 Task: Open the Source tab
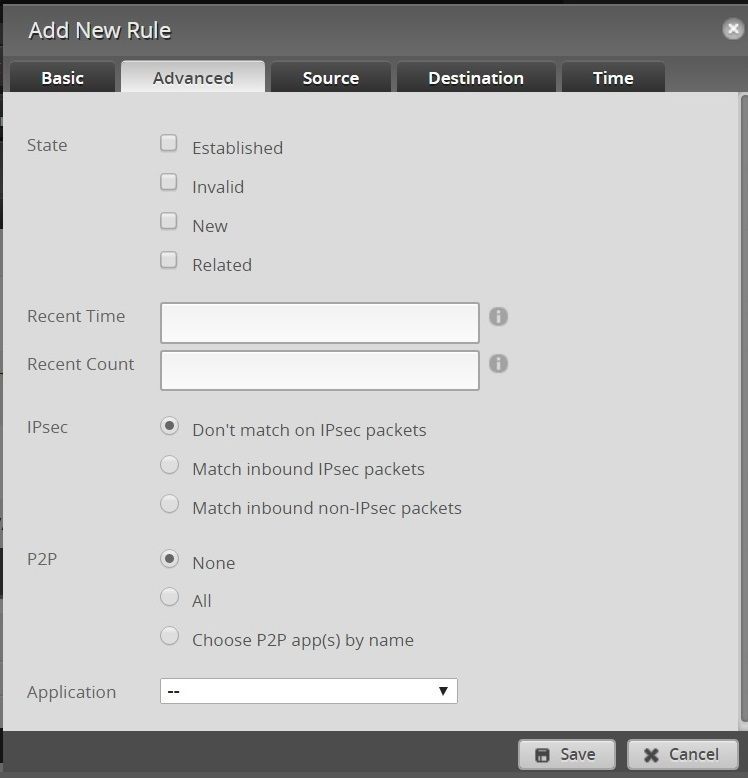click(x=330, y=78)
